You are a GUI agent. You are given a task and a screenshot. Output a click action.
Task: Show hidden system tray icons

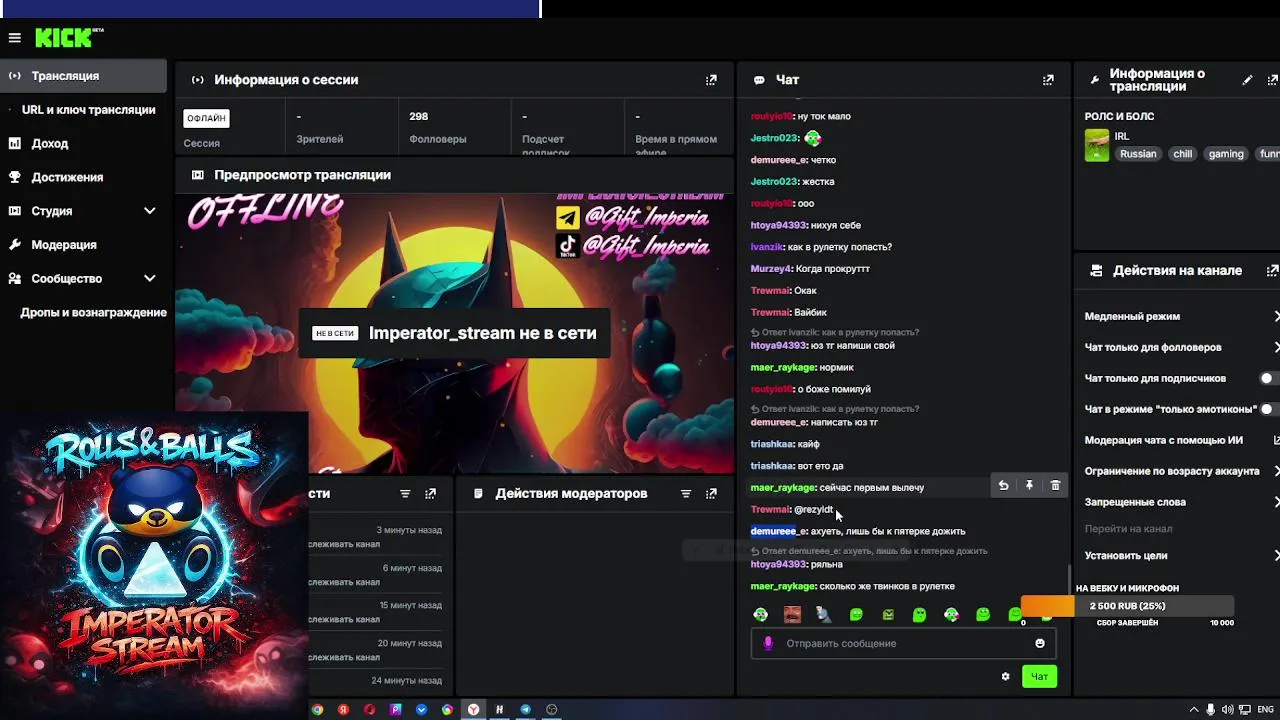(x=1193, y=710)
